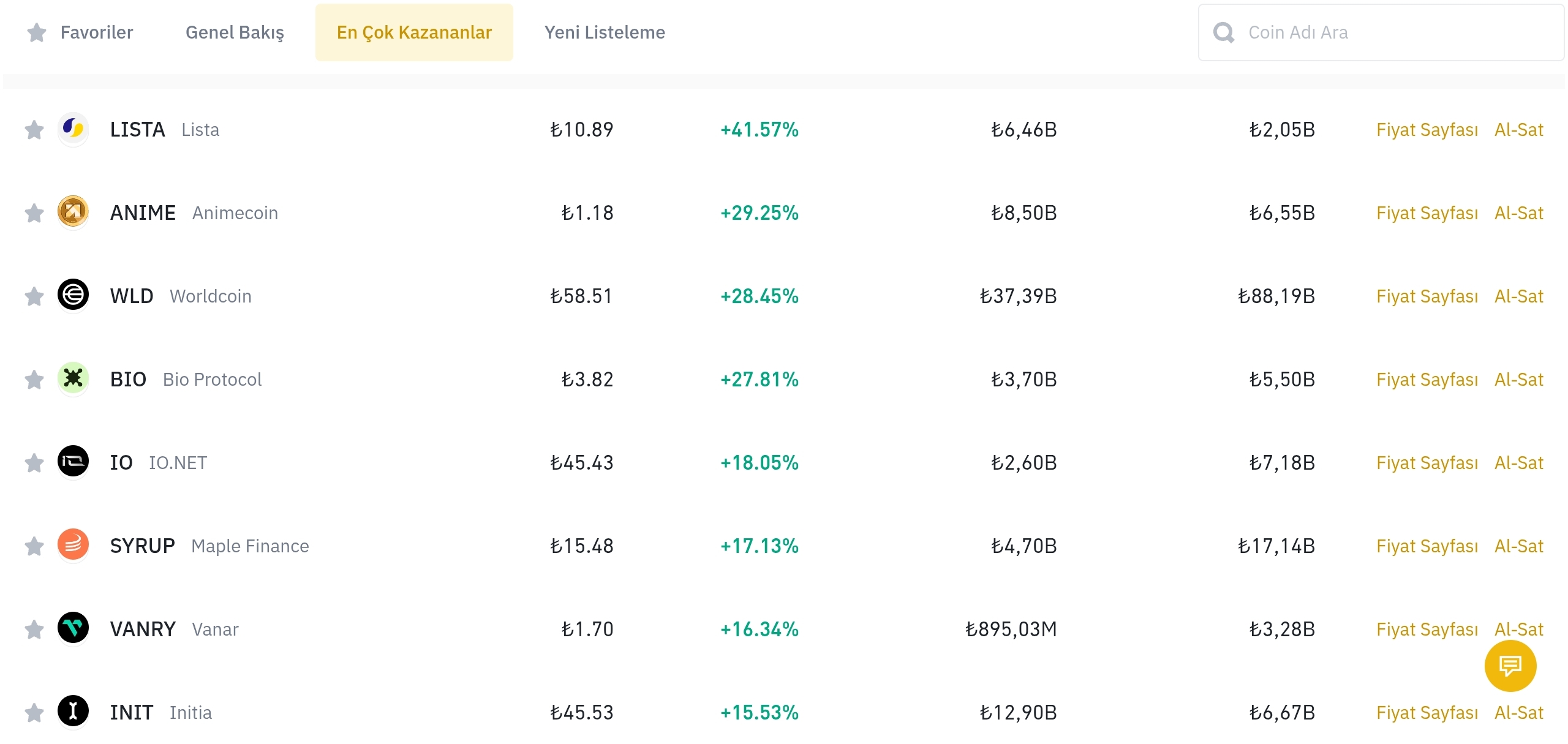
Task: Star the VANRY coin row
Action: pyautogui.click(x=34, y=629)
